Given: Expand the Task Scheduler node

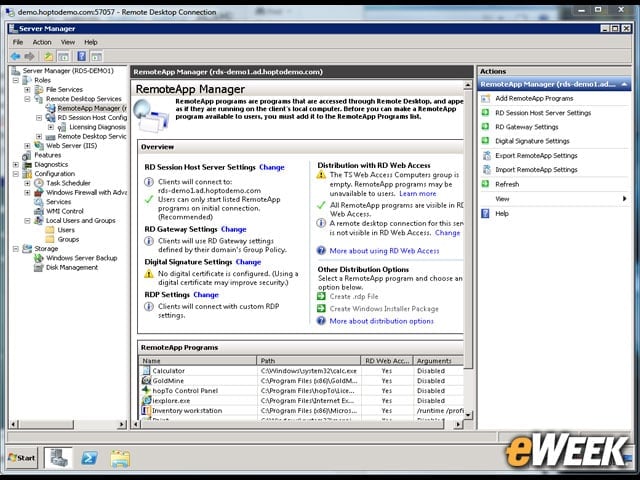Looking at the screenshot, I should pos(27,183).
